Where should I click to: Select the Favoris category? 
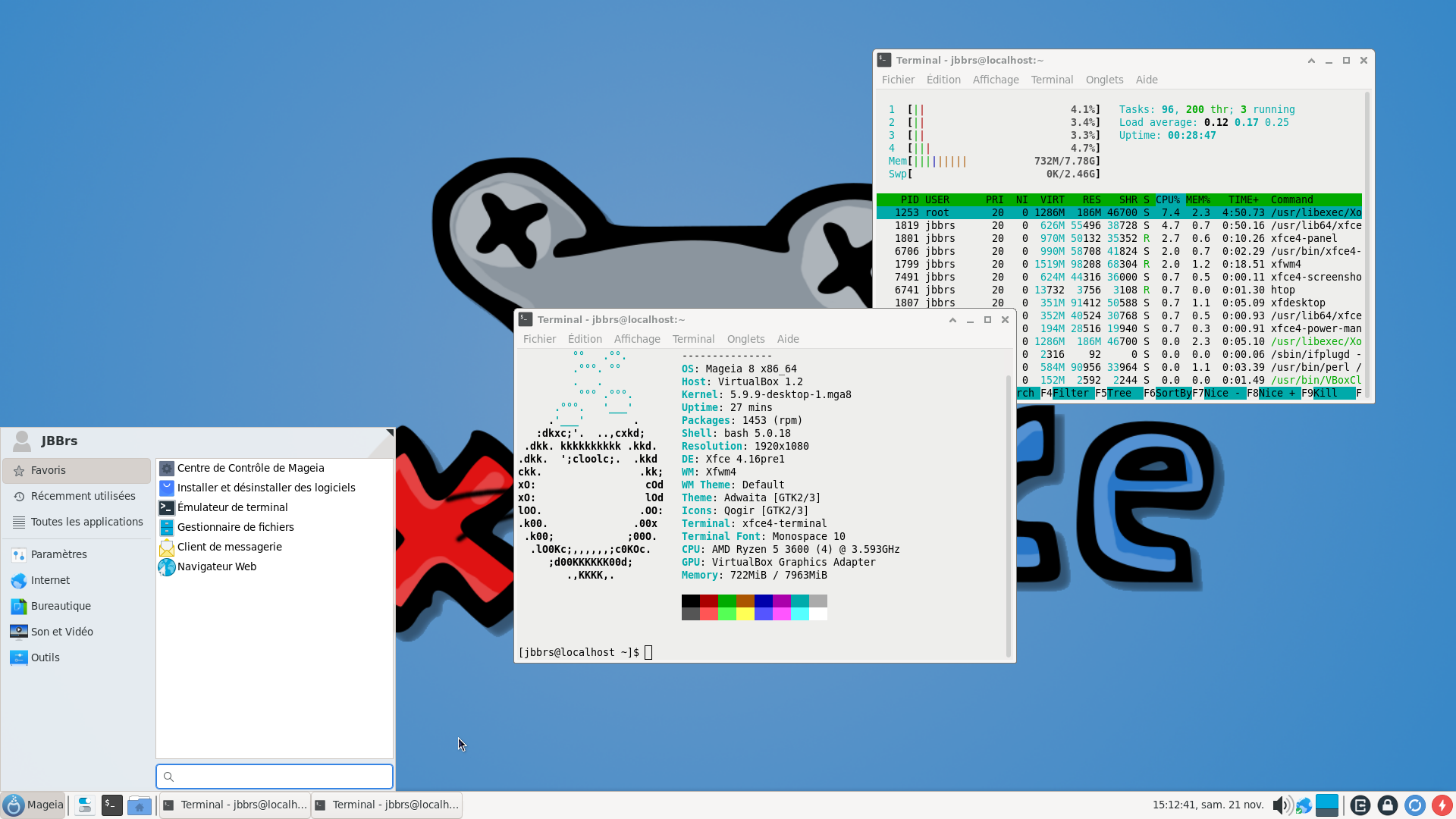(x=77, y=470)
